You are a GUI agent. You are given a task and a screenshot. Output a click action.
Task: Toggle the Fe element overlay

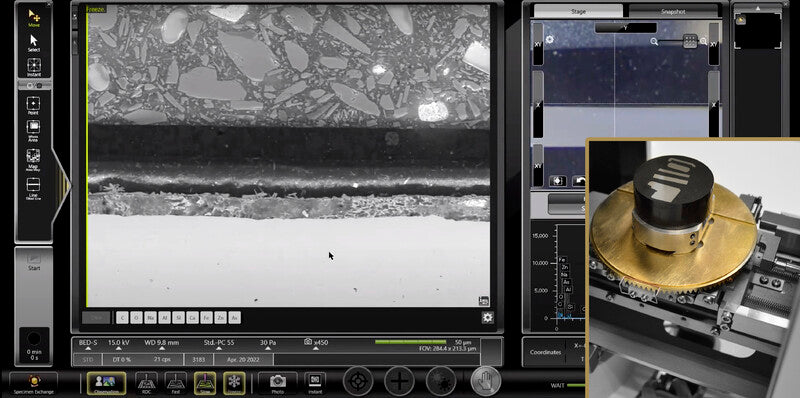tap(206, 318)
